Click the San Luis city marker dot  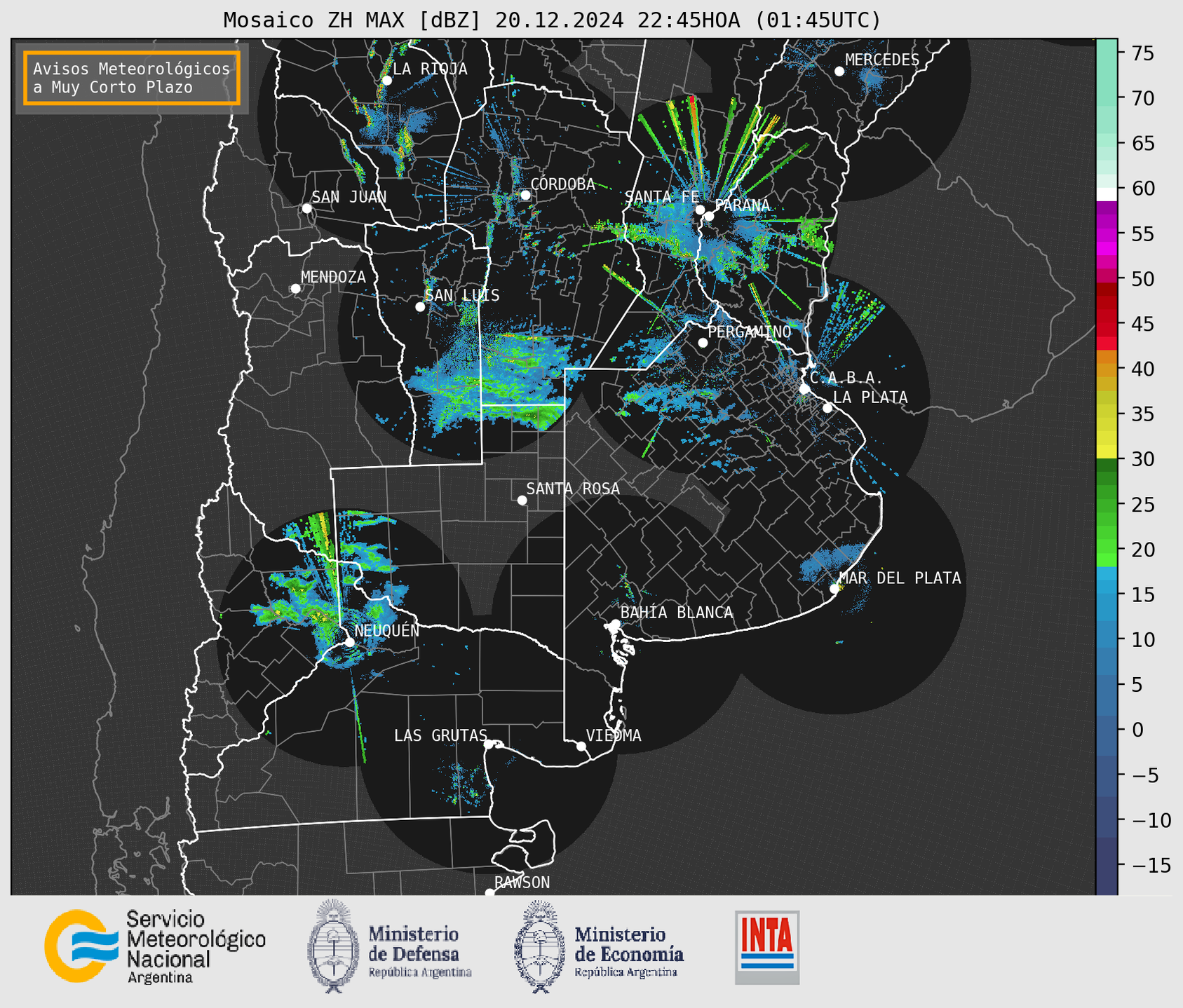(x=420, y=307)
